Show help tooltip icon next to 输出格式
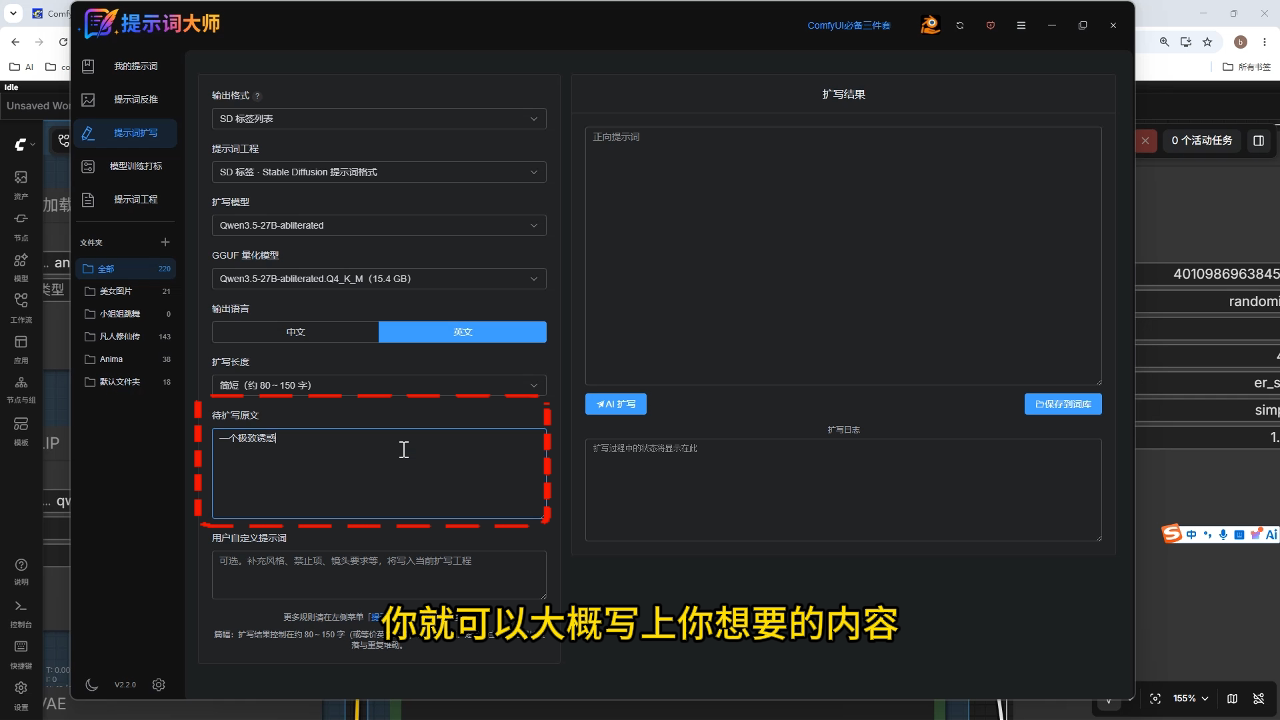1280x720 pixels. pos(257,96)
